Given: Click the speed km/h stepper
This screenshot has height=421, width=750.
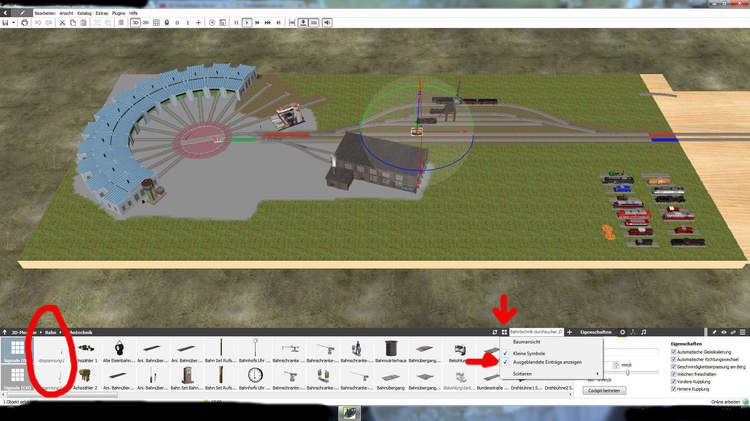Looking at the screenshot, I should 617,365.
